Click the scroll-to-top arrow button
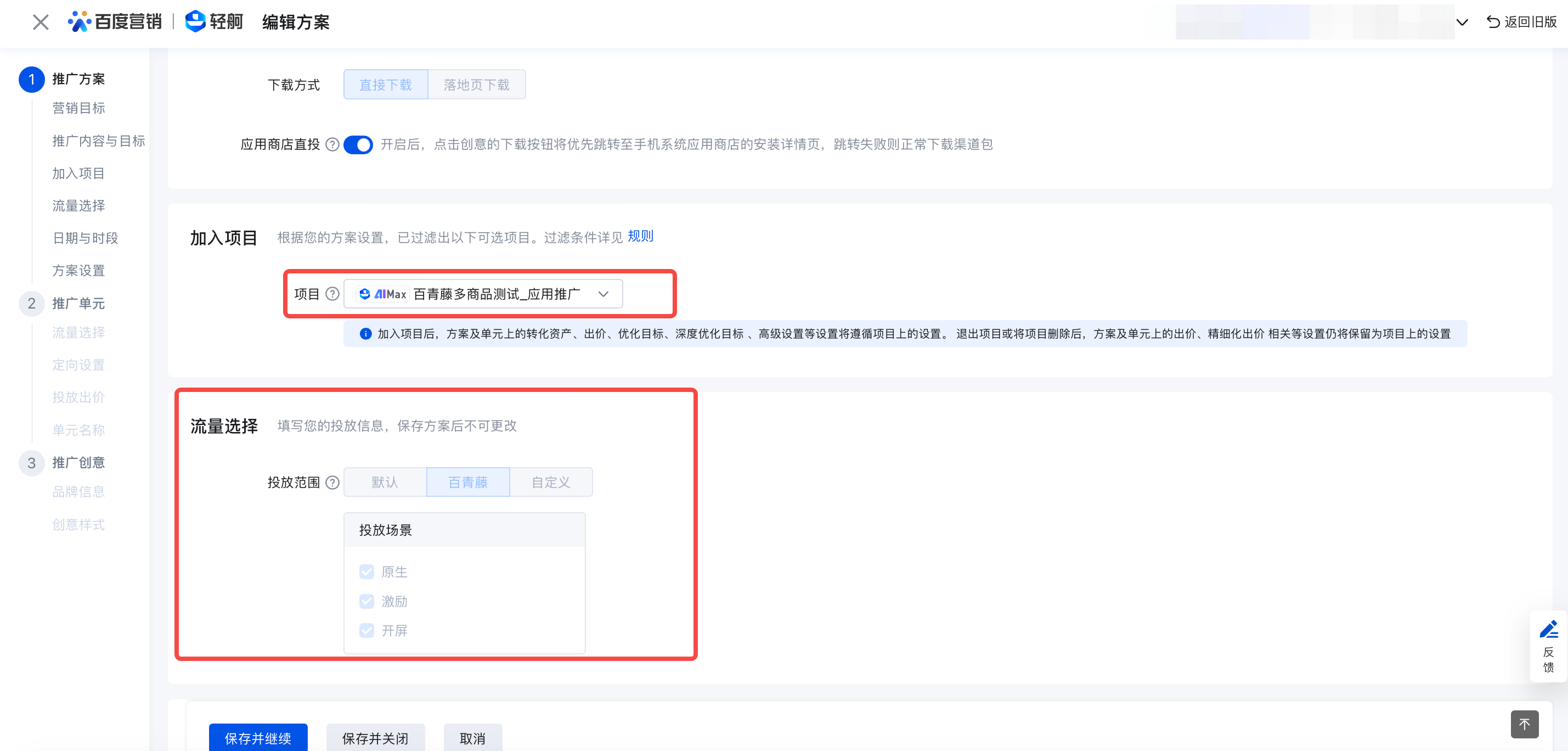Viewport: 1568px width, 751px height. 1524,724
